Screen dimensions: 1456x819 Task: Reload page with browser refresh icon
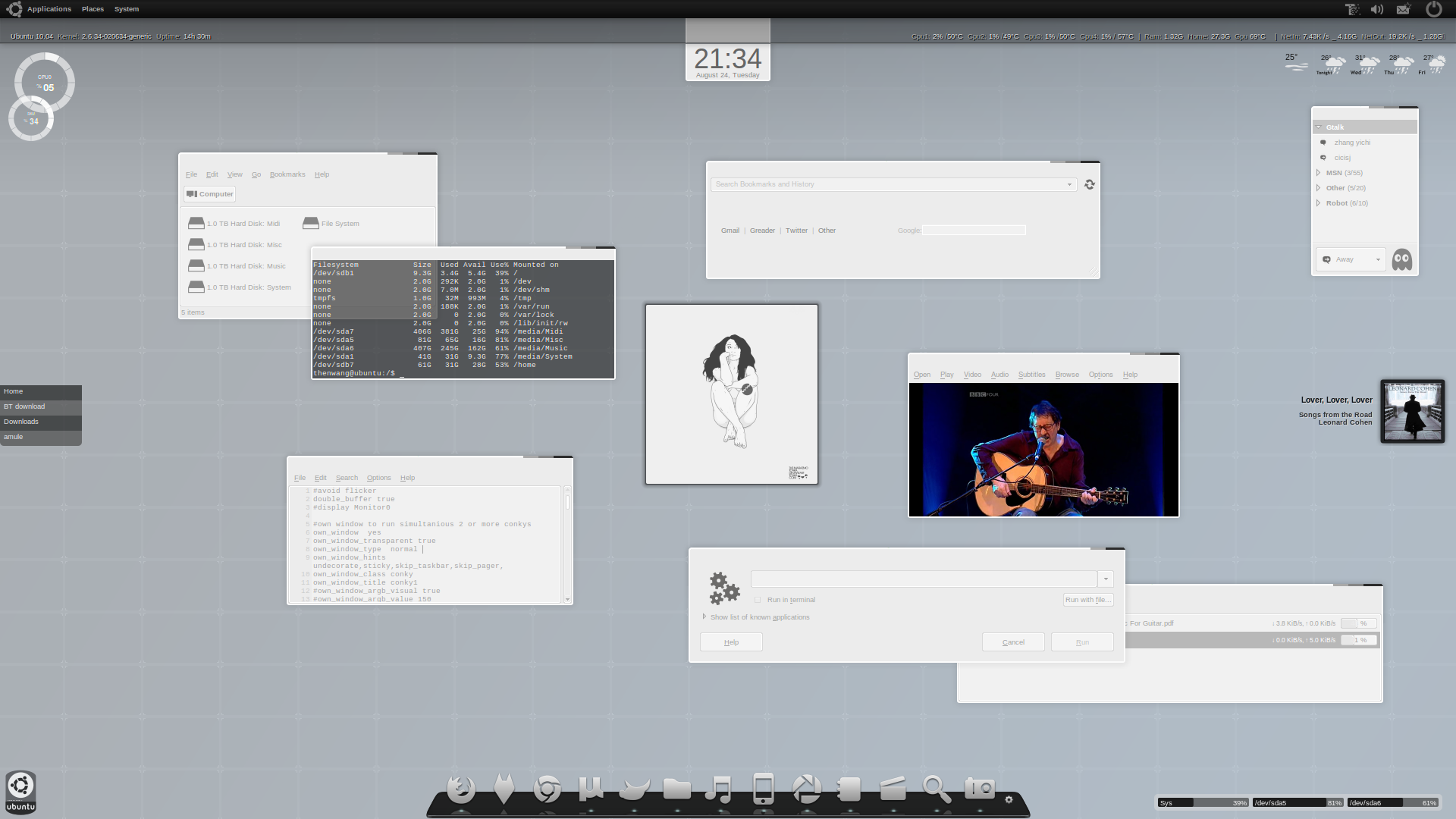point(1090,184)
